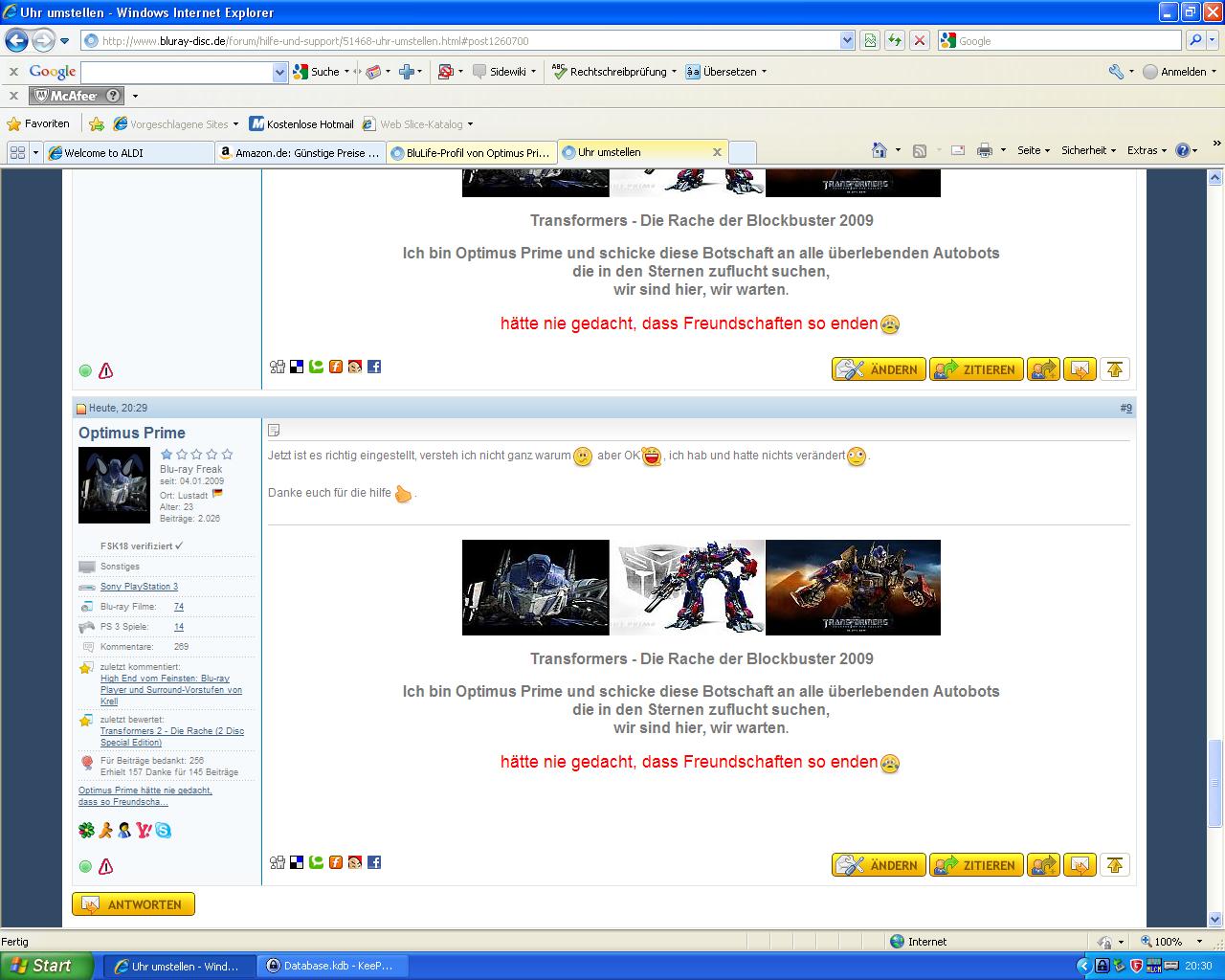Click the scrollbar up arrow
This screenshot has height=980, width=1225.
click(1215, 178)
